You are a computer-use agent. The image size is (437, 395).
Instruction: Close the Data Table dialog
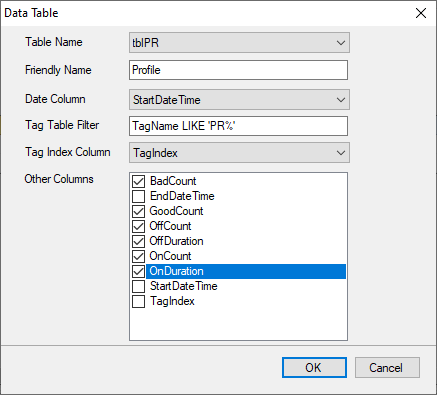(421, 13)
